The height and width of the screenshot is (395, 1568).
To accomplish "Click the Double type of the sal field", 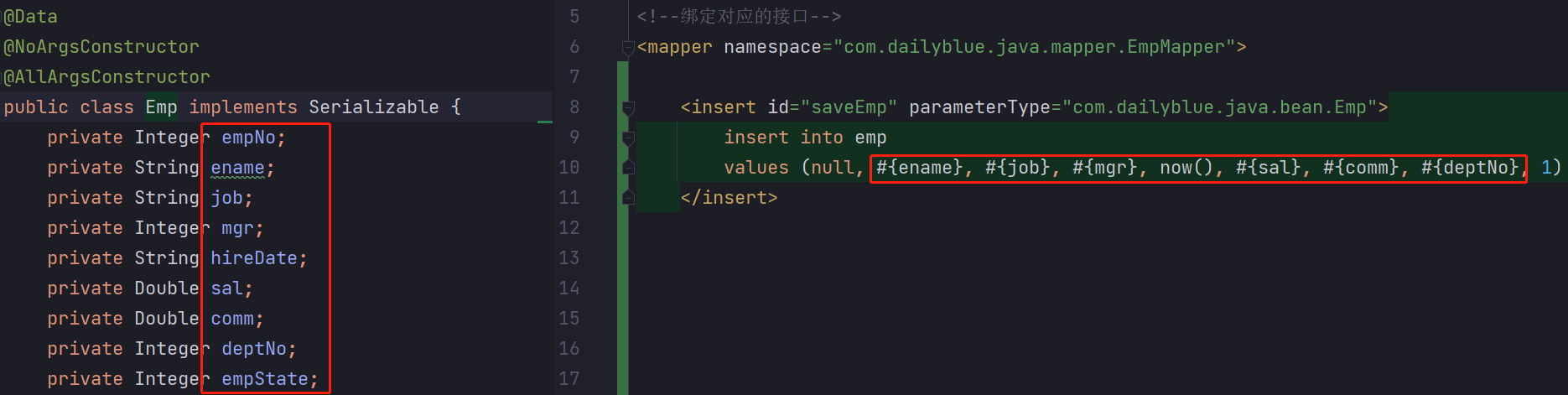I will click(x=167, y=288).
